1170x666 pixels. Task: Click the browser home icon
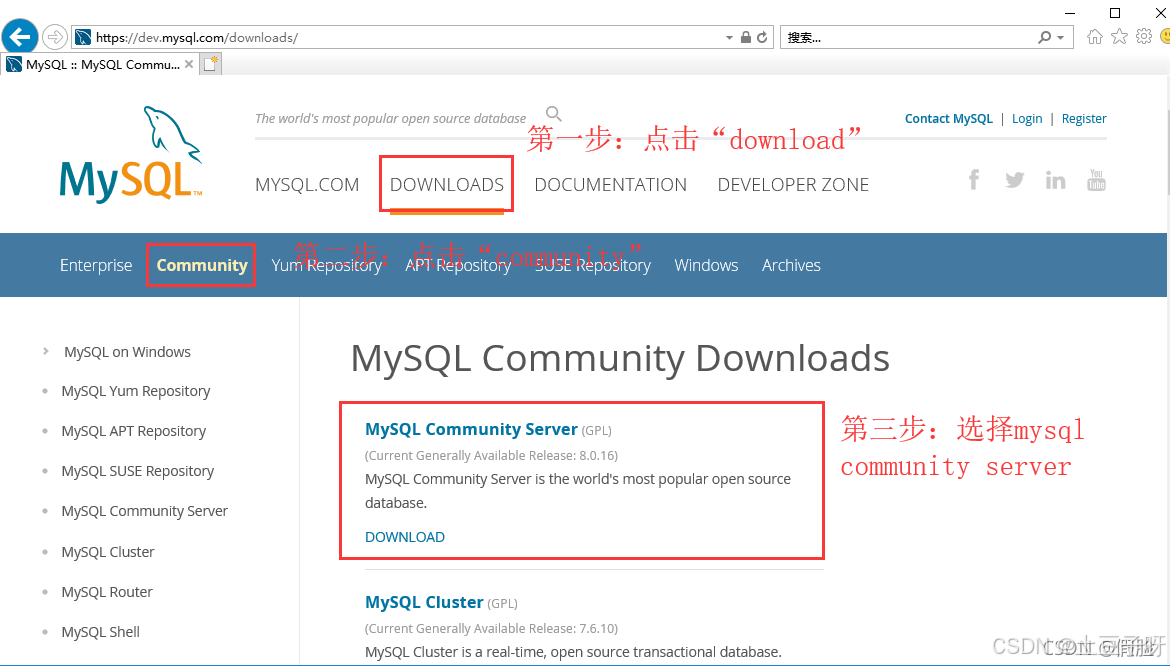[x=1095, y=37]
